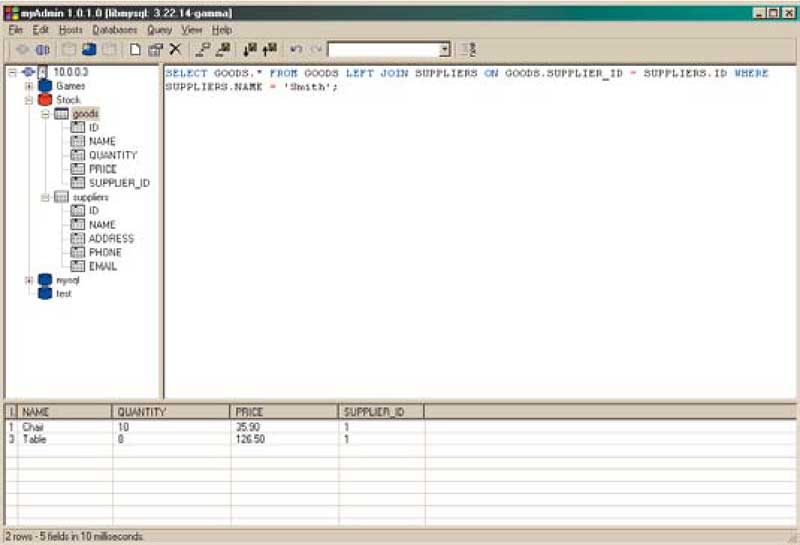Select the EMAIL field under suppliers
Viewport: 800px width, 545px height.
coord(103,267)
